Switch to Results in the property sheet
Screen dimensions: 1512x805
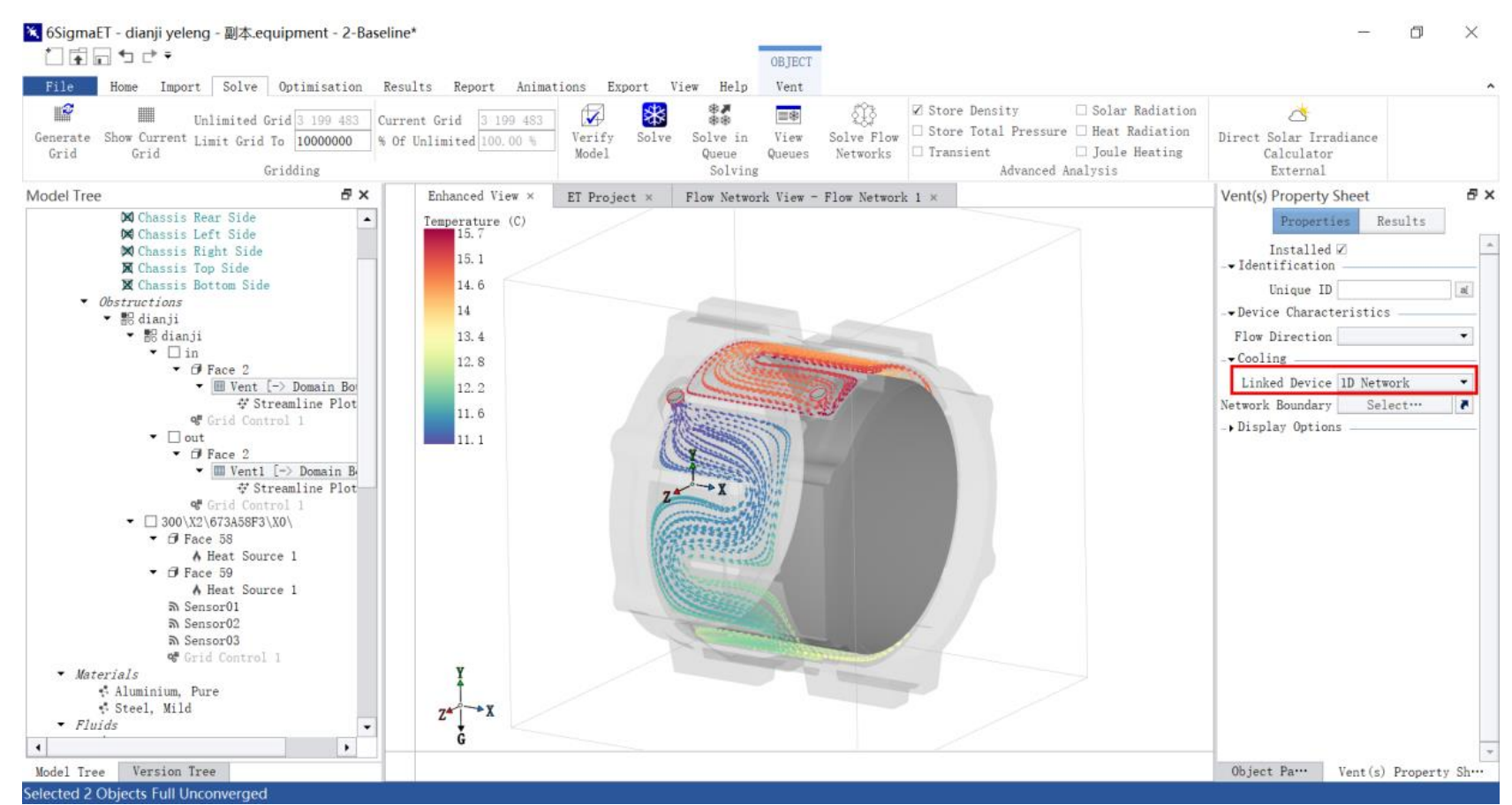pos(1401,222)
